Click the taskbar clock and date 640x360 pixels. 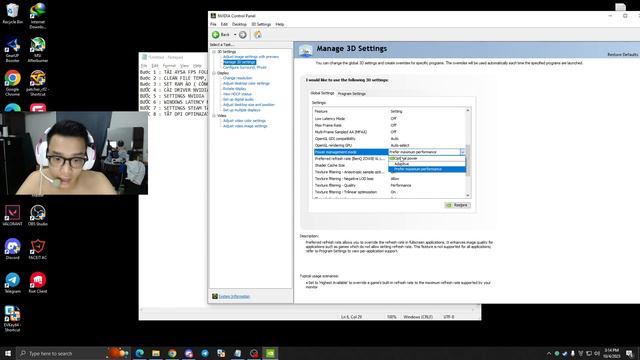(611, 353)
